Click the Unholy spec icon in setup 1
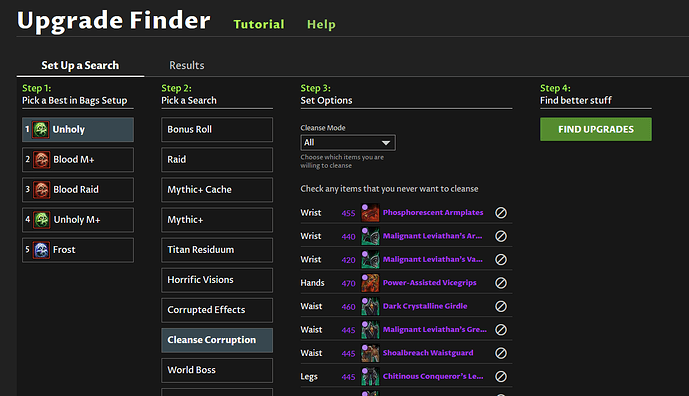The height and width of the screenshot is (396, 689). 41,130
